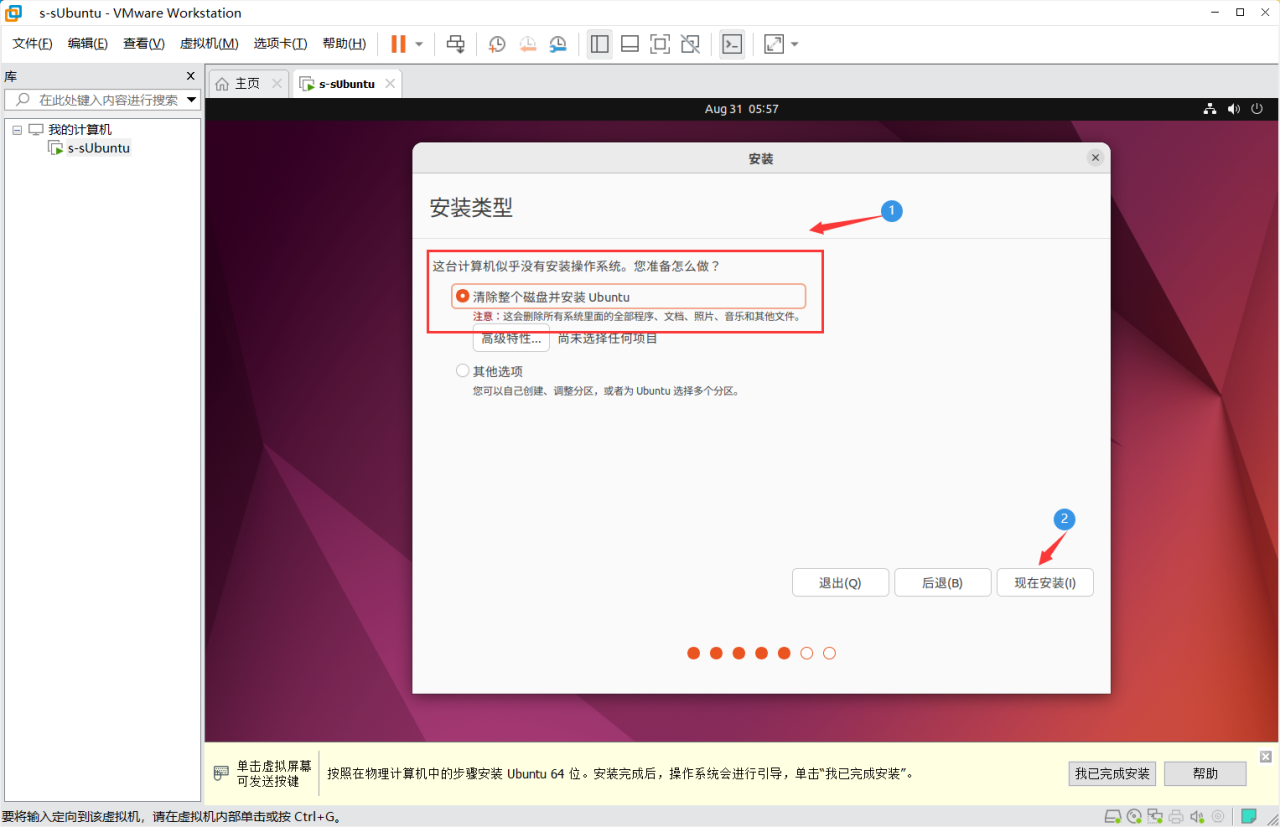
Task: Collapse the 我的计算机 tree node
Action: [17, 130]
